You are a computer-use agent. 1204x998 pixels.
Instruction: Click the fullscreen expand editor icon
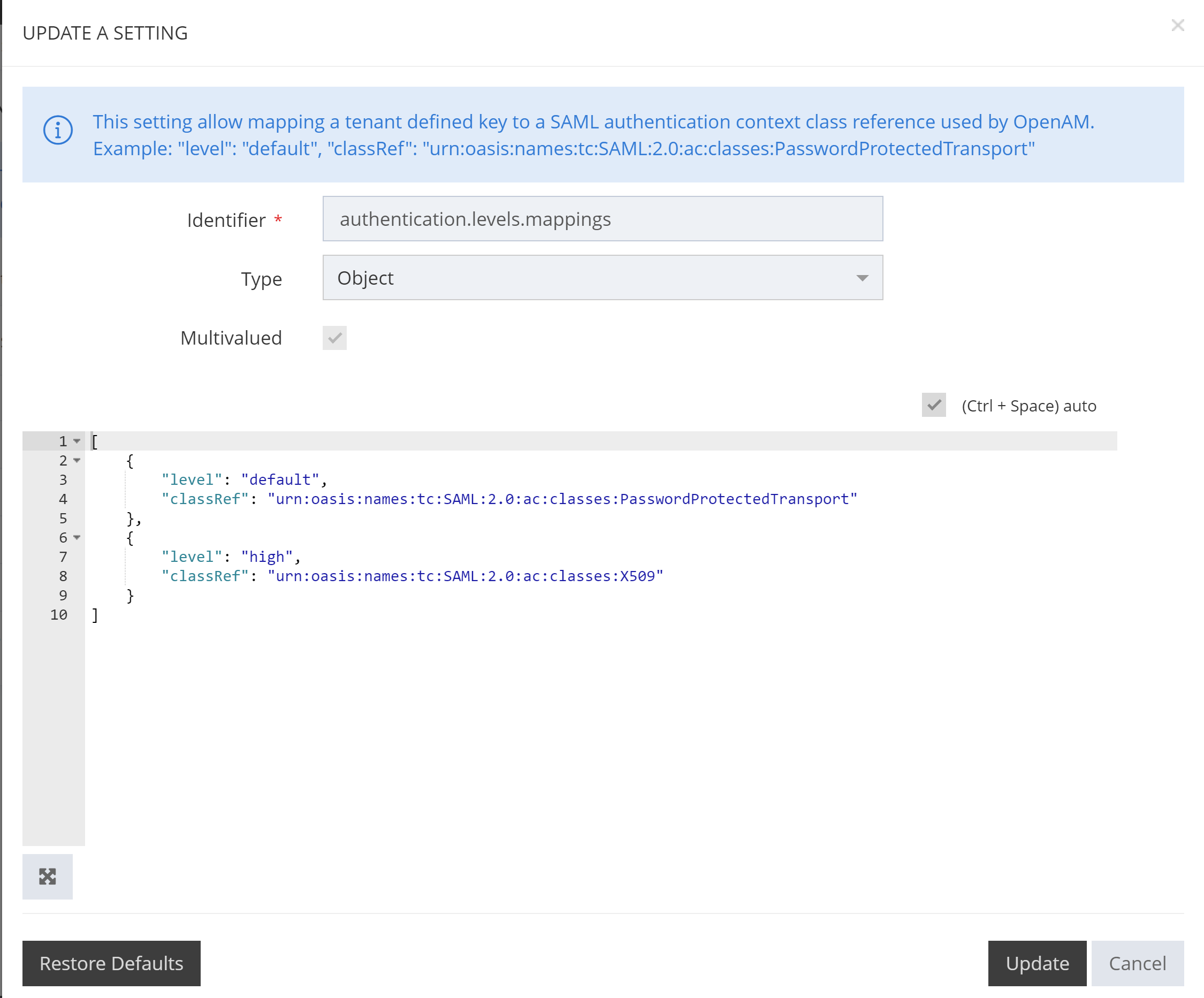click(x=47, y=876)
